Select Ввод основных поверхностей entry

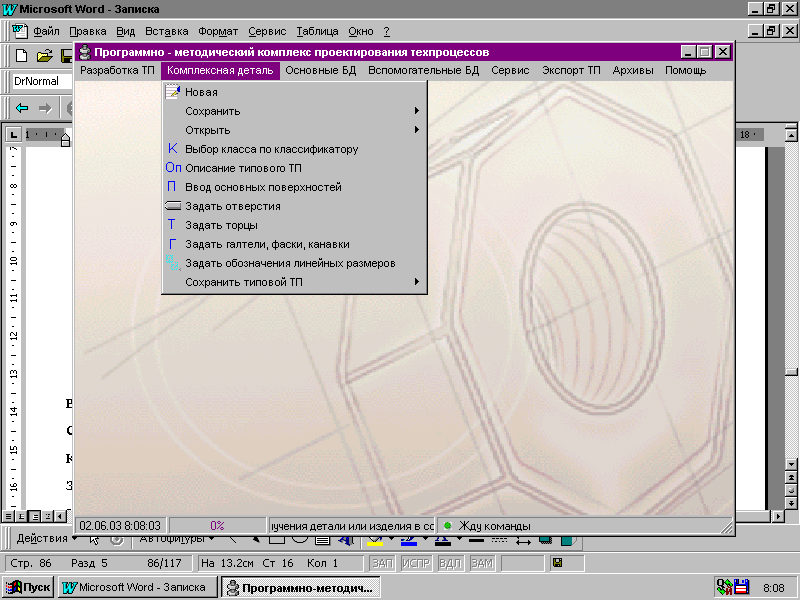(x=263, y=187)
